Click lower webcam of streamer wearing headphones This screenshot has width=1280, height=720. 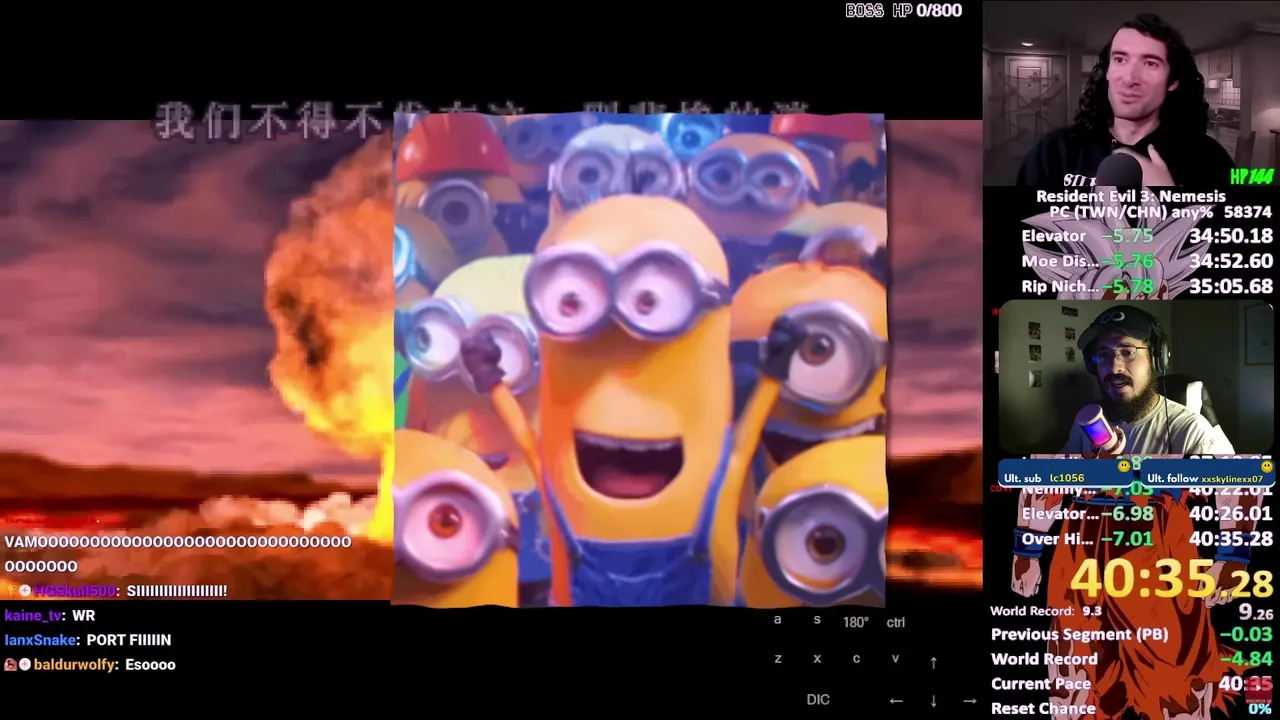click(1135, 380)
